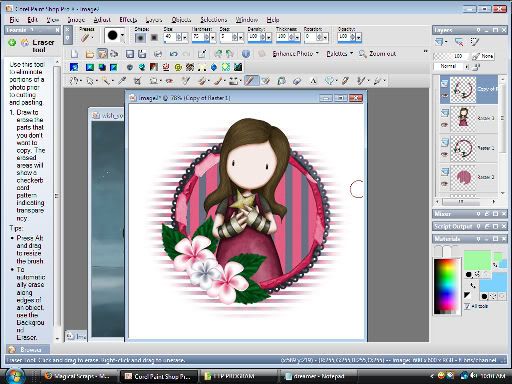Image resolution: width=512 pixels, height=384 pixels.
Task: Select the Raster 3 layer thumbnail
Action: (463, 118)
